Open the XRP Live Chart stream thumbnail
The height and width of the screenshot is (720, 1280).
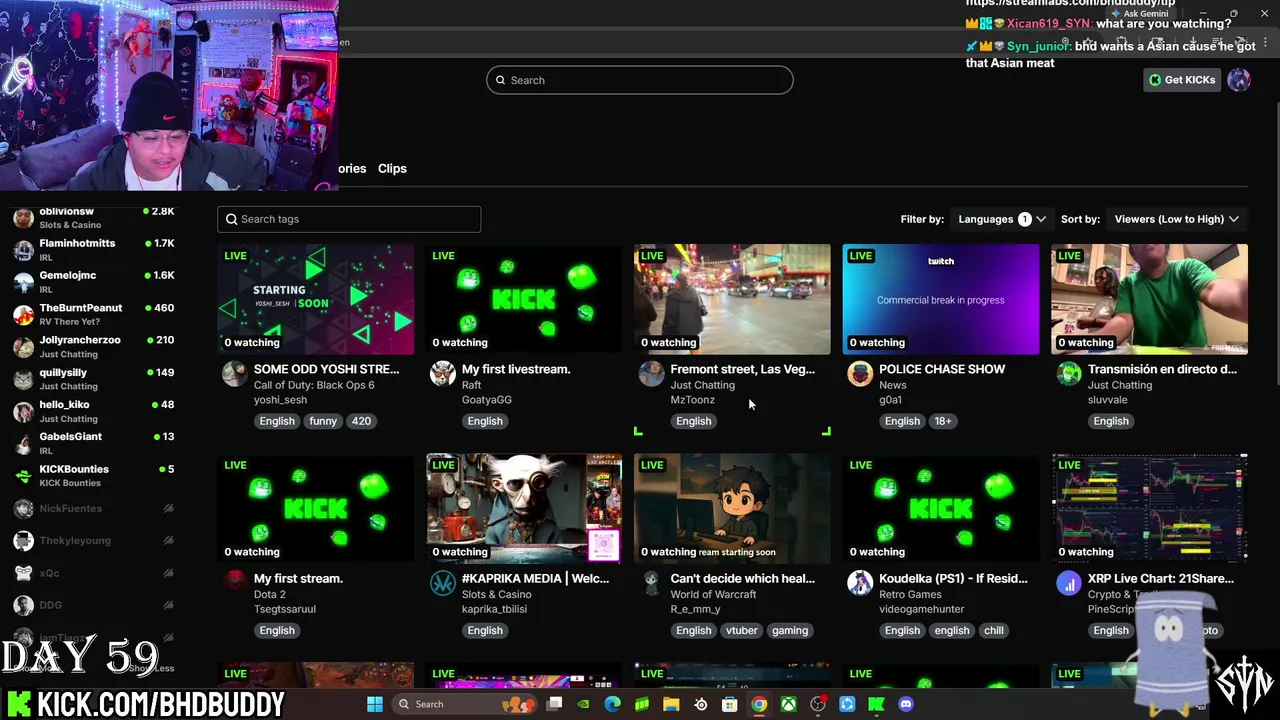(1149, 509)
